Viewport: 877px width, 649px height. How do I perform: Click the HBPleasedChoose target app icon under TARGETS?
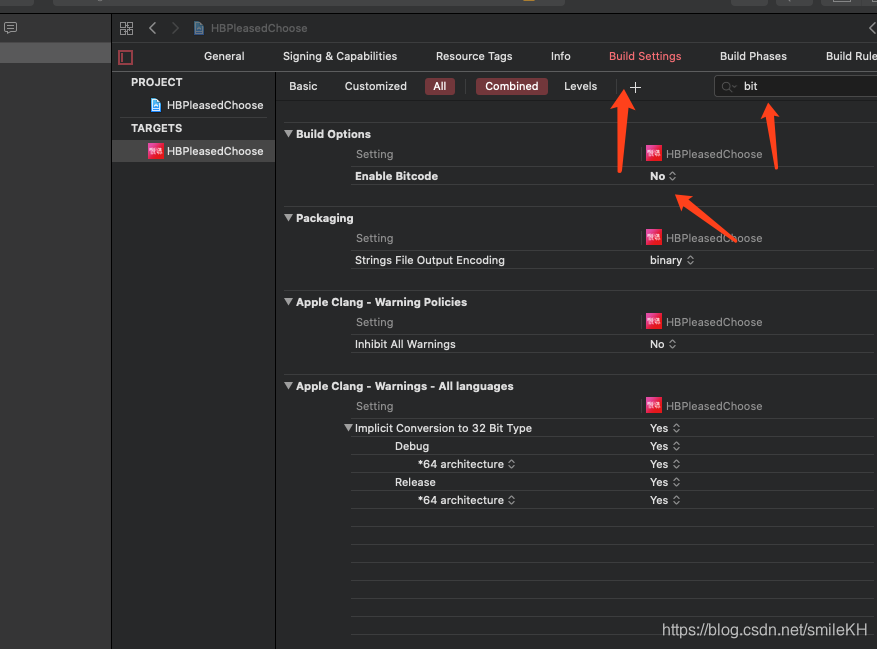pyautogui.click(x=155, y=151)
